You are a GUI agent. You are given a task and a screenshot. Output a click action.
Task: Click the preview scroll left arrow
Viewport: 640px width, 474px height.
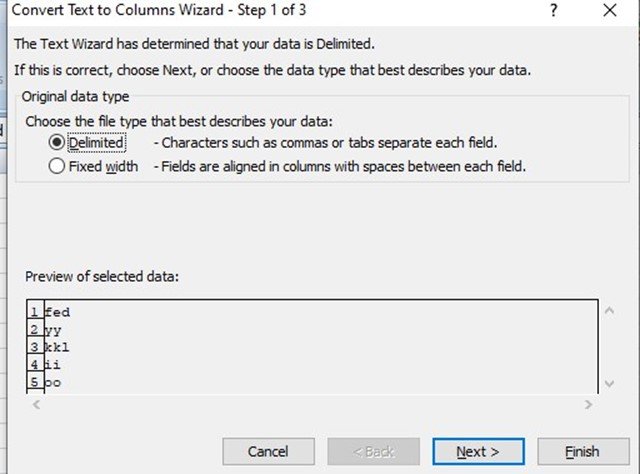click(x=36, y=405)
